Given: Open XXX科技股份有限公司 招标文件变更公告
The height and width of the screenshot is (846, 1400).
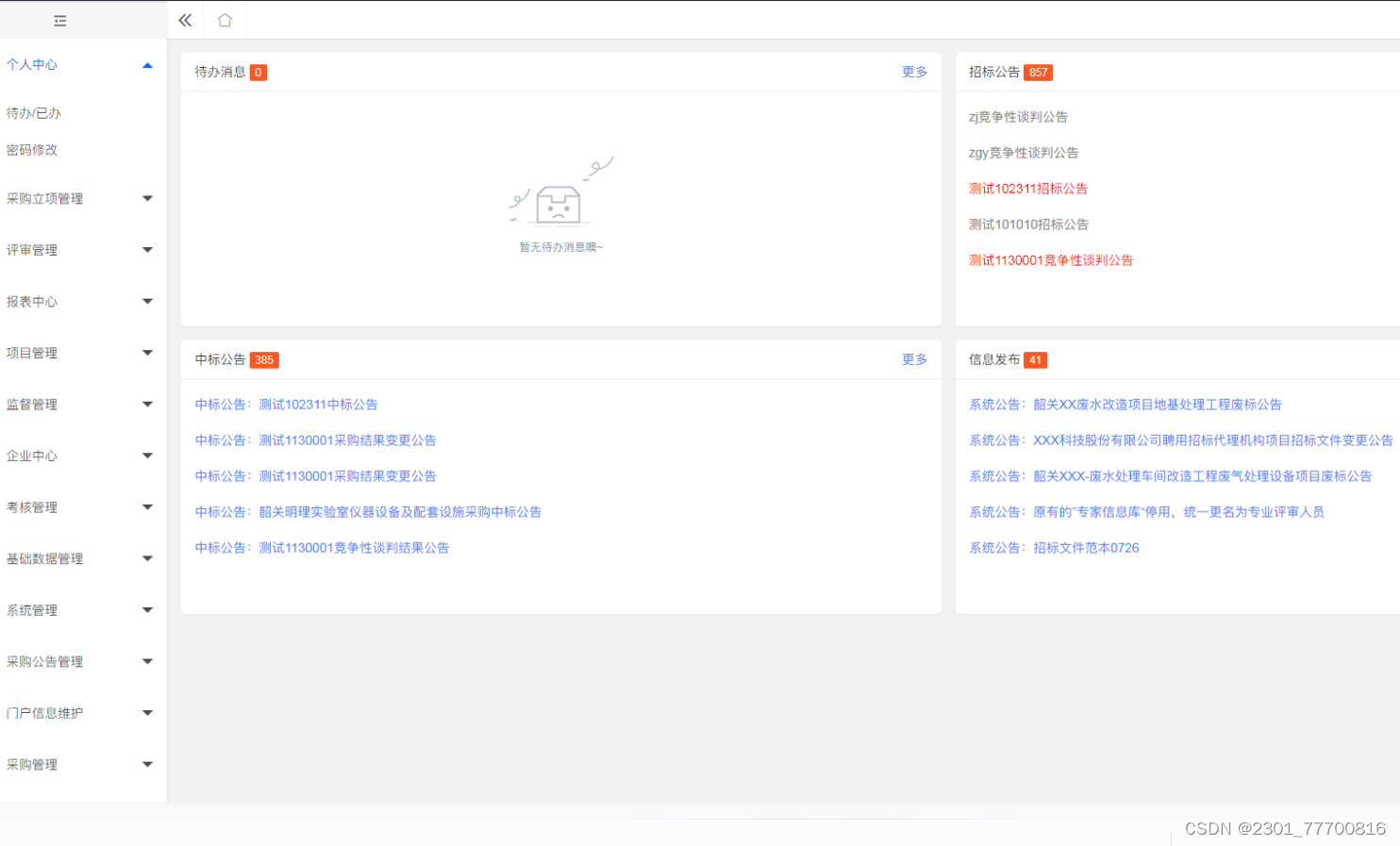Looking at the screenshot, I should [1181, 440].
